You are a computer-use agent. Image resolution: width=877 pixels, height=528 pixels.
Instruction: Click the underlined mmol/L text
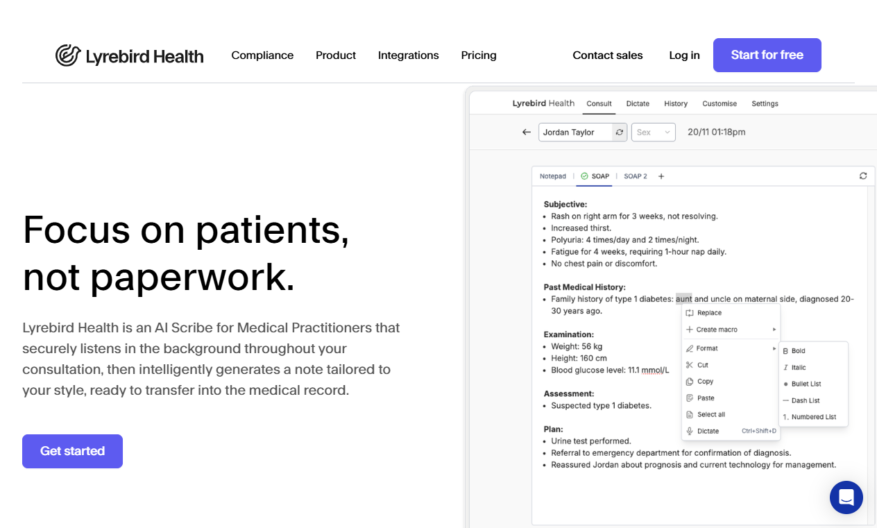(655, 370)
